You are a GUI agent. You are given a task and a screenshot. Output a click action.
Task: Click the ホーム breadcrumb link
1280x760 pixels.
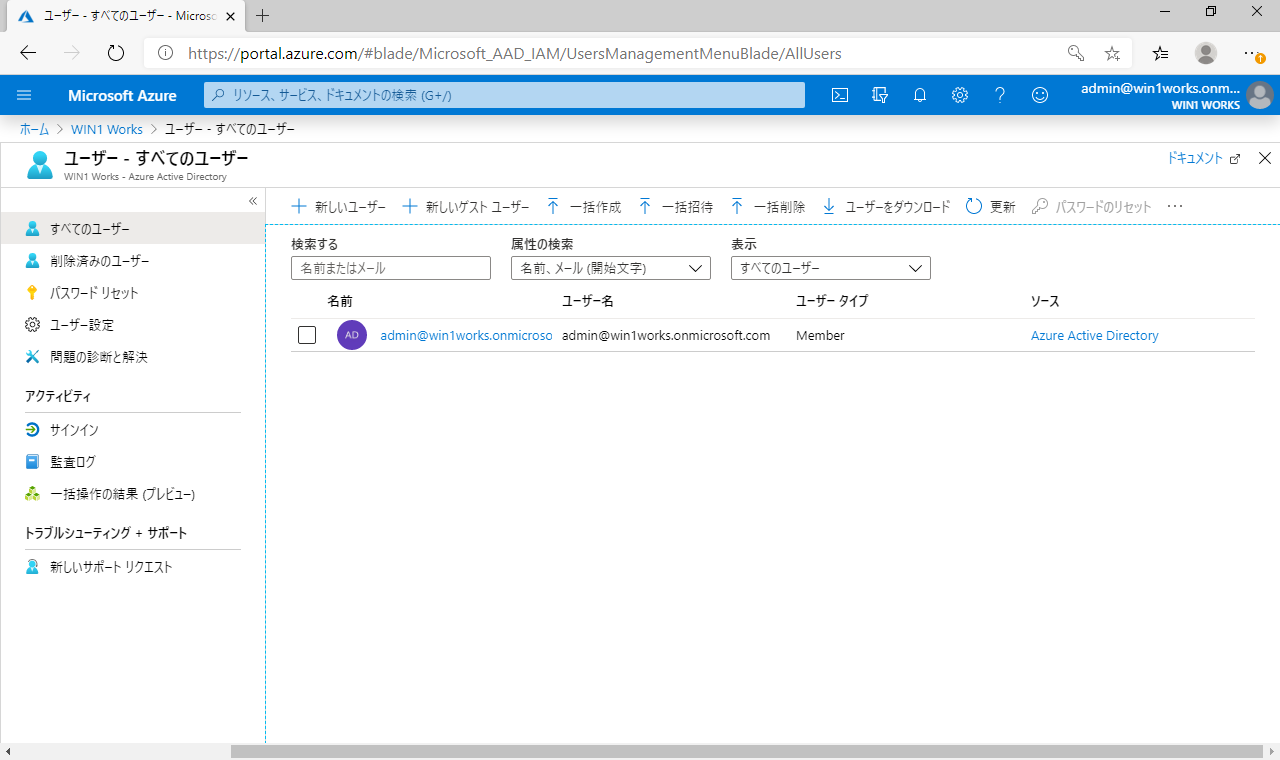[35, 129]
